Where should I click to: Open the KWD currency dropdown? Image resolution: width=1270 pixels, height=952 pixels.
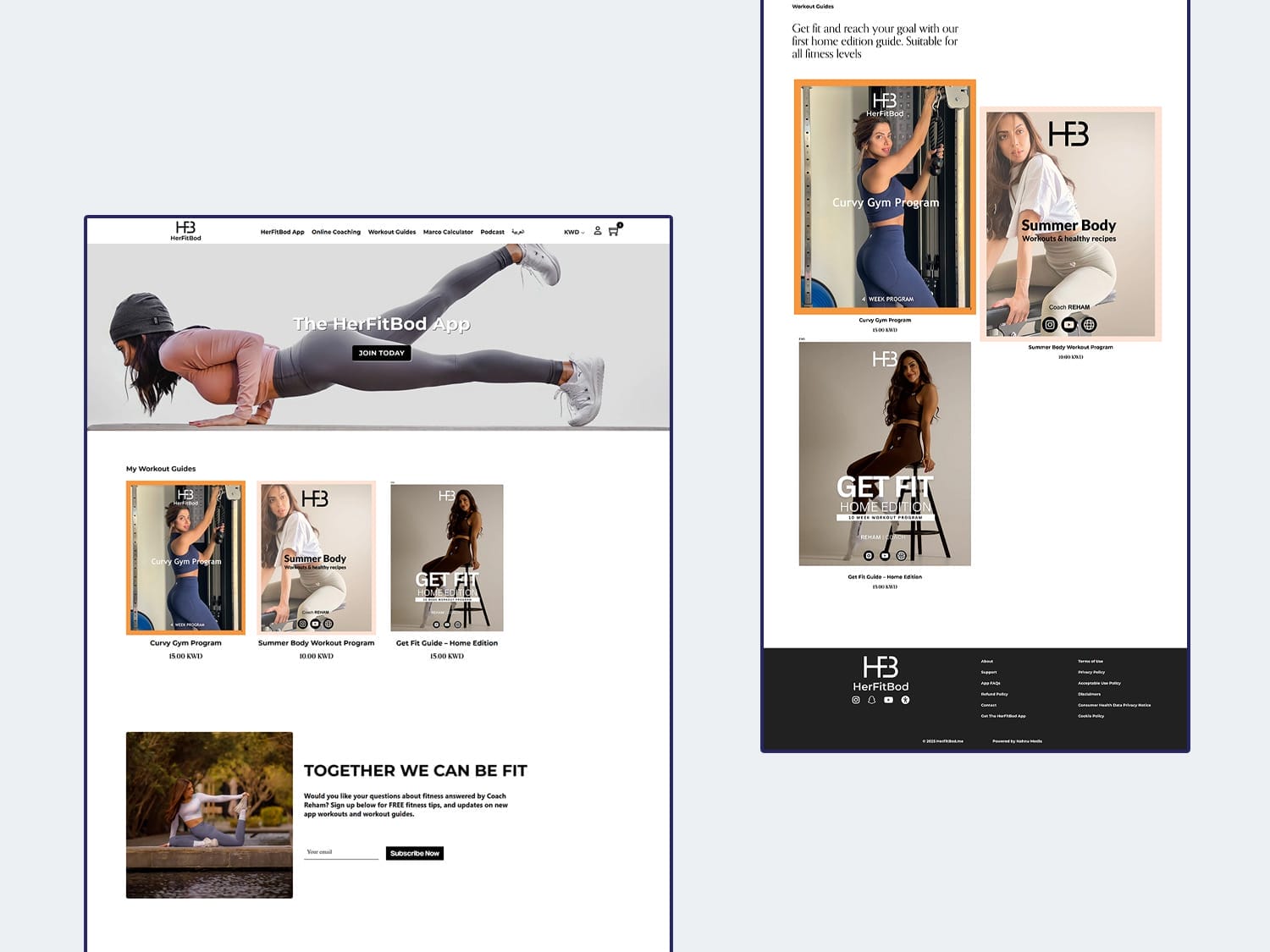(573, 232)
